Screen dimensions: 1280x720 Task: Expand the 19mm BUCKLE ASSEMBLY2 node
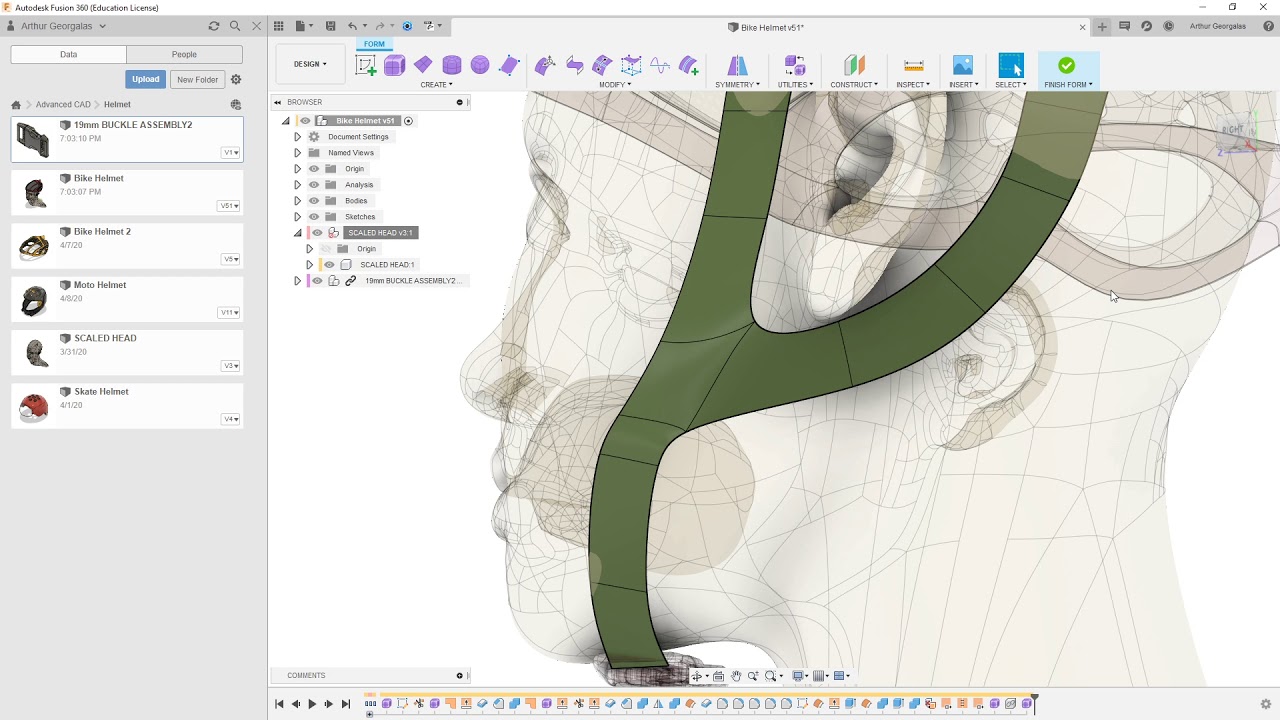(x=297, y=281)
